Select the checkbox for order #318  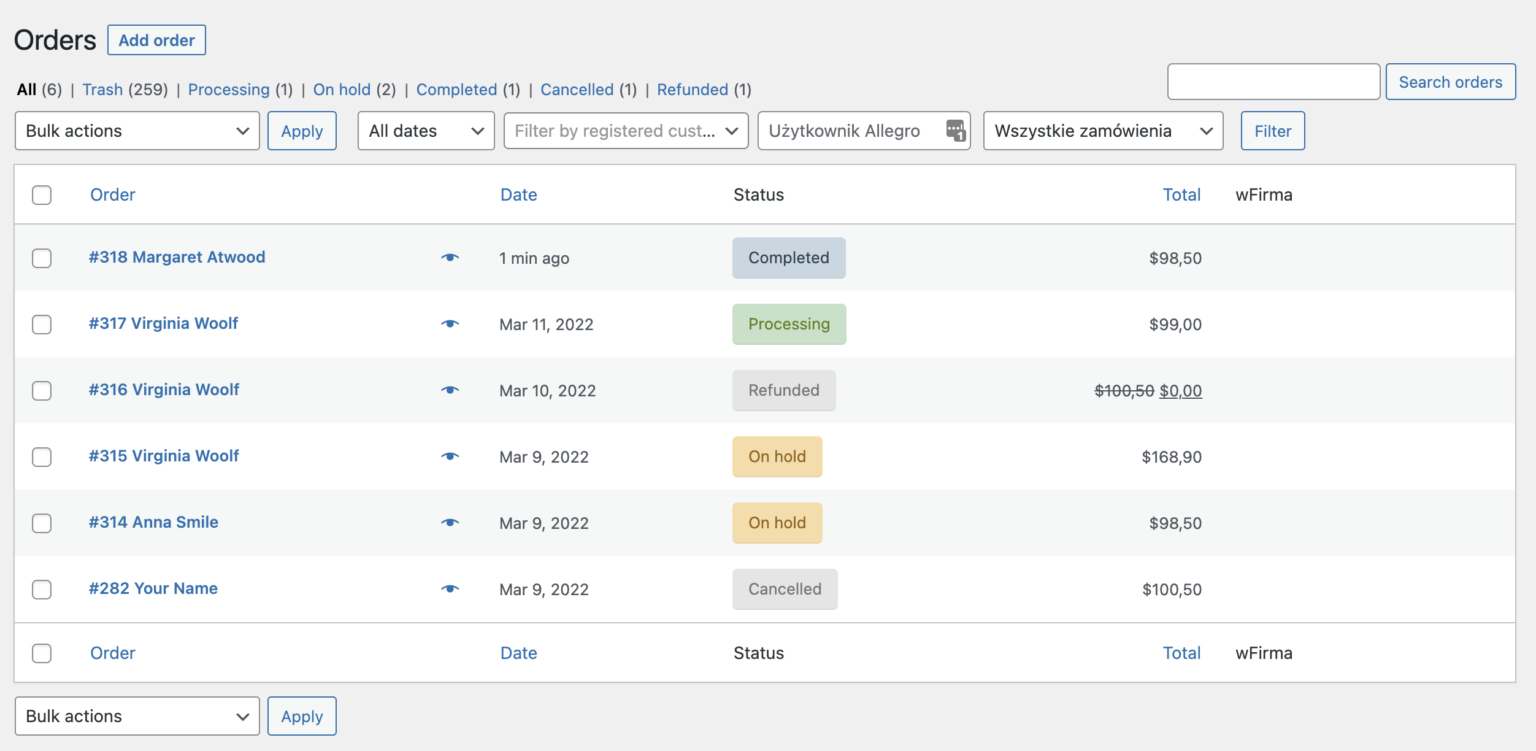[x=41, y=257]
